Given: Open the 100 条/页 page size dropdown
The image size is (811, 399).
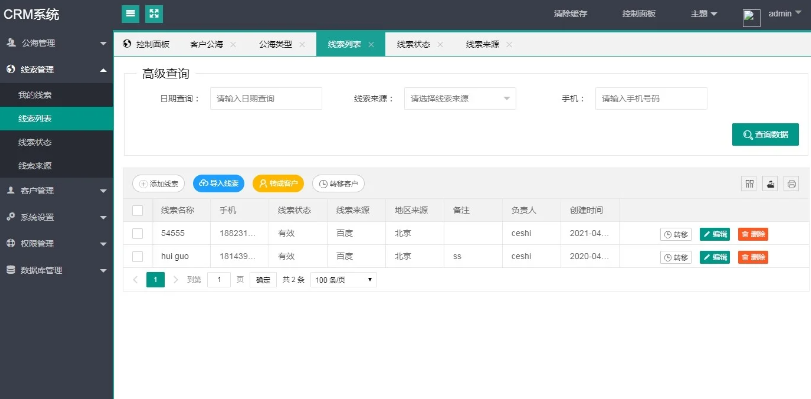Looking at the screenshot, I should pyautogui.click(x=343, y=280).
